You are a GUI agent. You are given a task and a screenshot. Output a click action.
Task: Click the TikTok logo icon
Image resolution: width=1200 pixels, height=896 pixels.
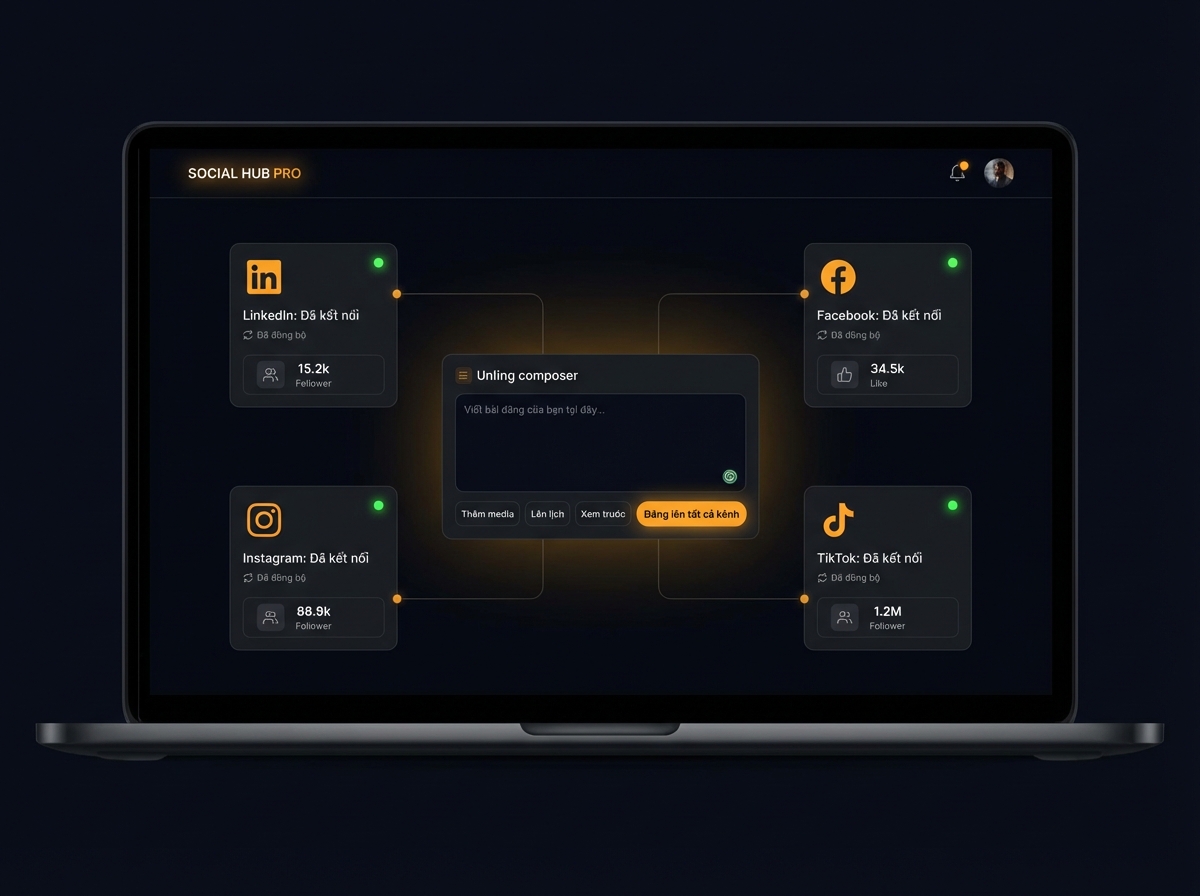838,520
